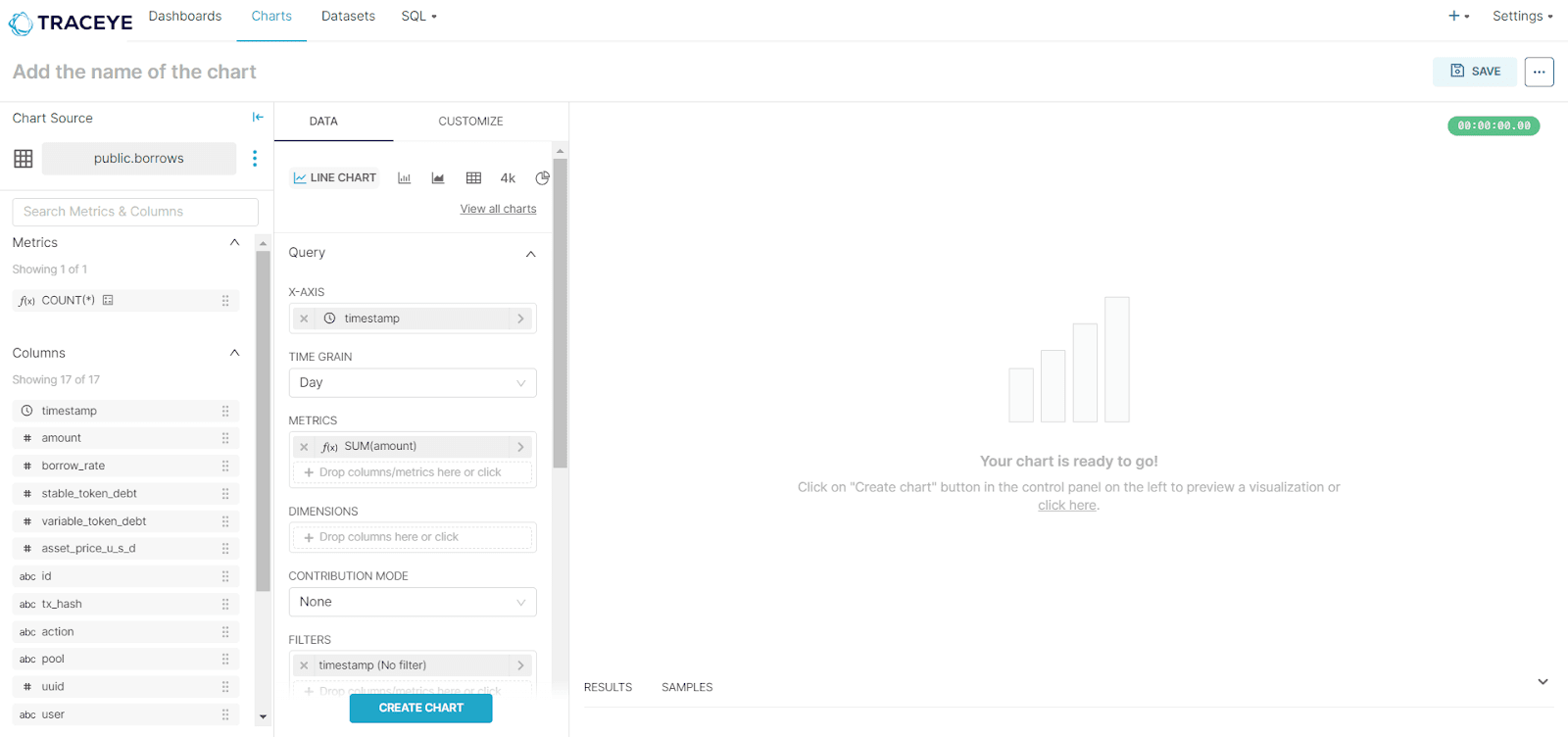Grab the drag handle for timestamp column
The width and height of the screenshot is (1568, 737).
[225, 411]
